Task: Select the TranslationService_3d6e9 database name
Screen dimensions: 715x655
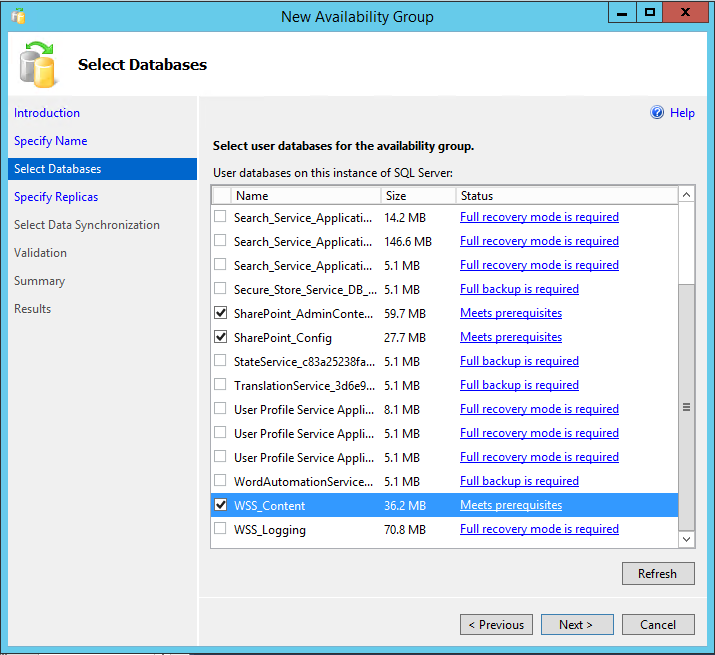Action: pyautogui.click(x=304, y=386)
